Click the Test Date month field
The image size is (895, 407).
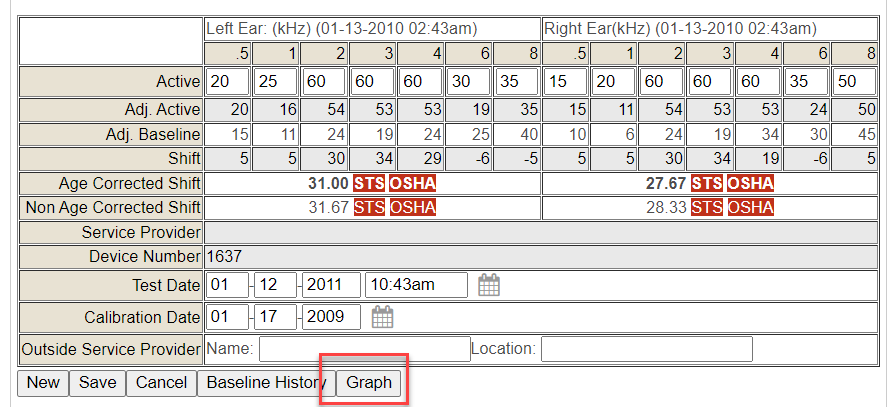227,285
